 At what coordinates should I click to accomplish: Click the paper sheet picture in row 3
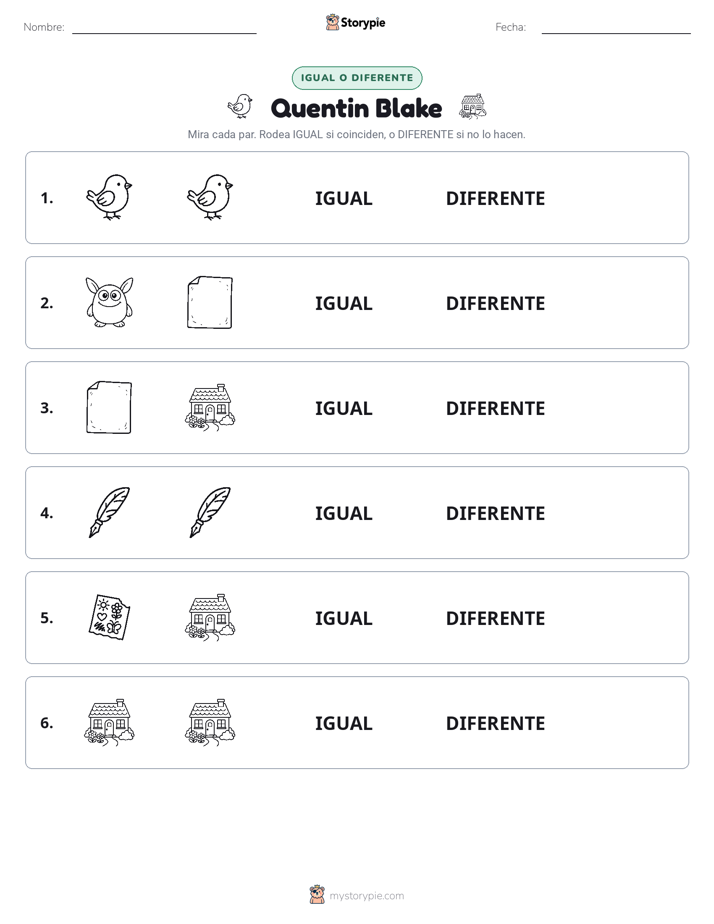tap(109, 407)
